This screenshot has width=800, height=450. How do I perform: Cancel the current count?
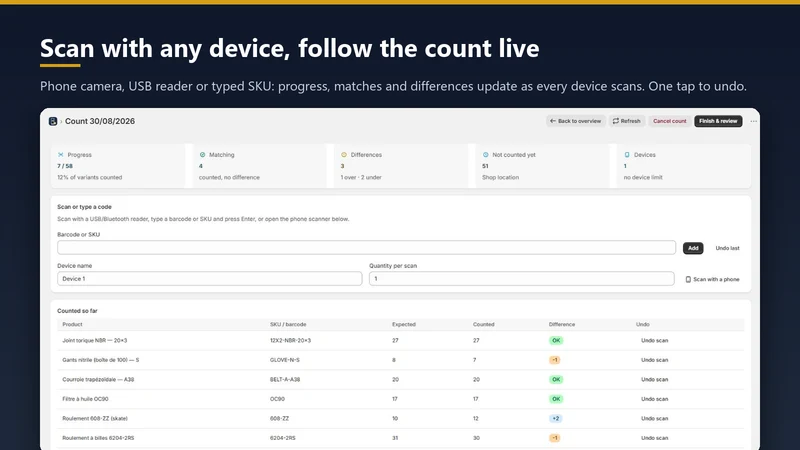coord(669,121)
